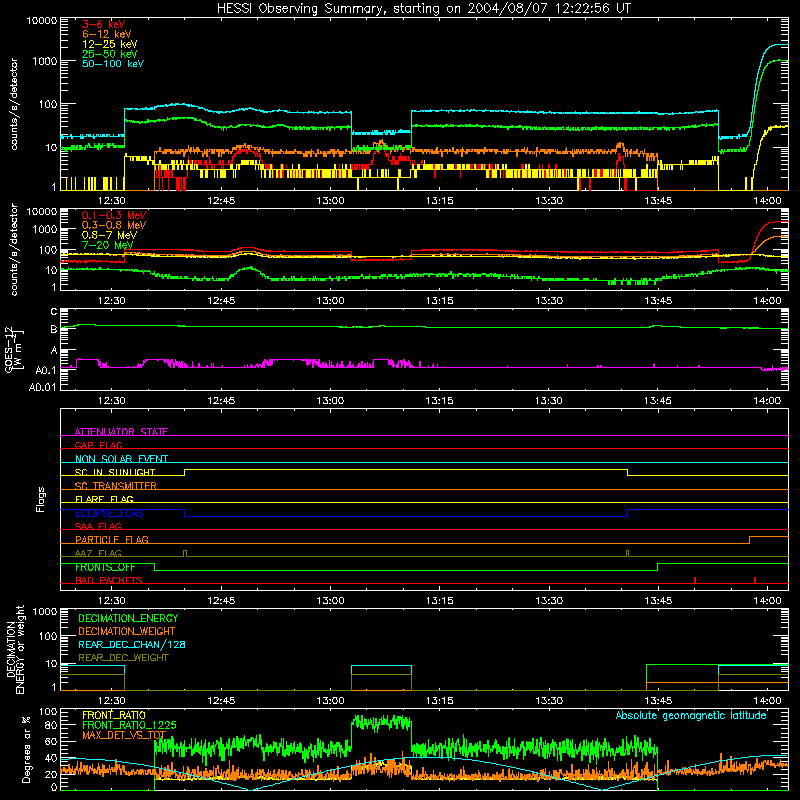800x800 pixels.
Task: Click the PARTICLE_FLAG step near 14:00
Action: [749, 540]
